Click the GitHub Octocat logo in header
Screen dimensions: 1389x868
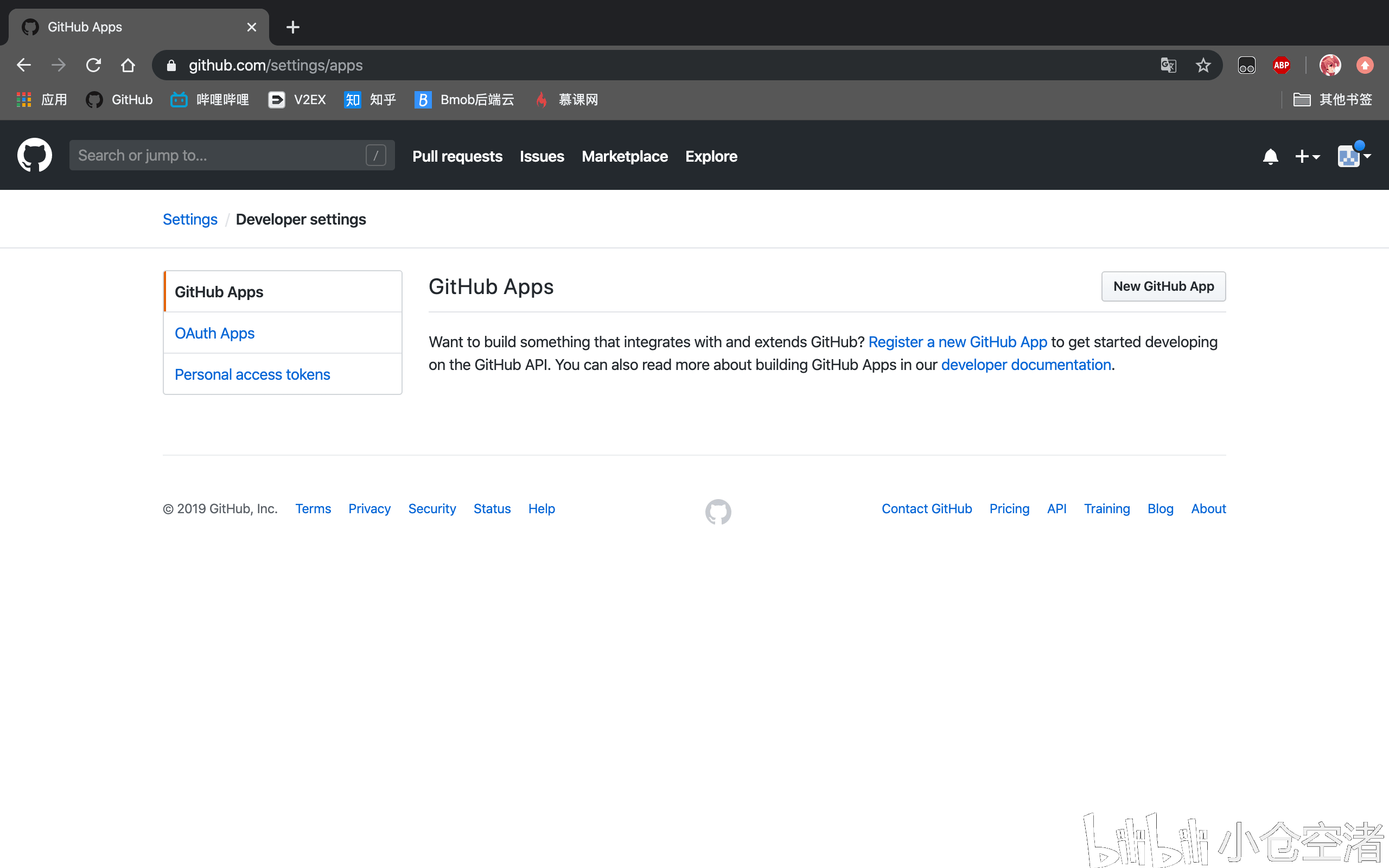34,155
